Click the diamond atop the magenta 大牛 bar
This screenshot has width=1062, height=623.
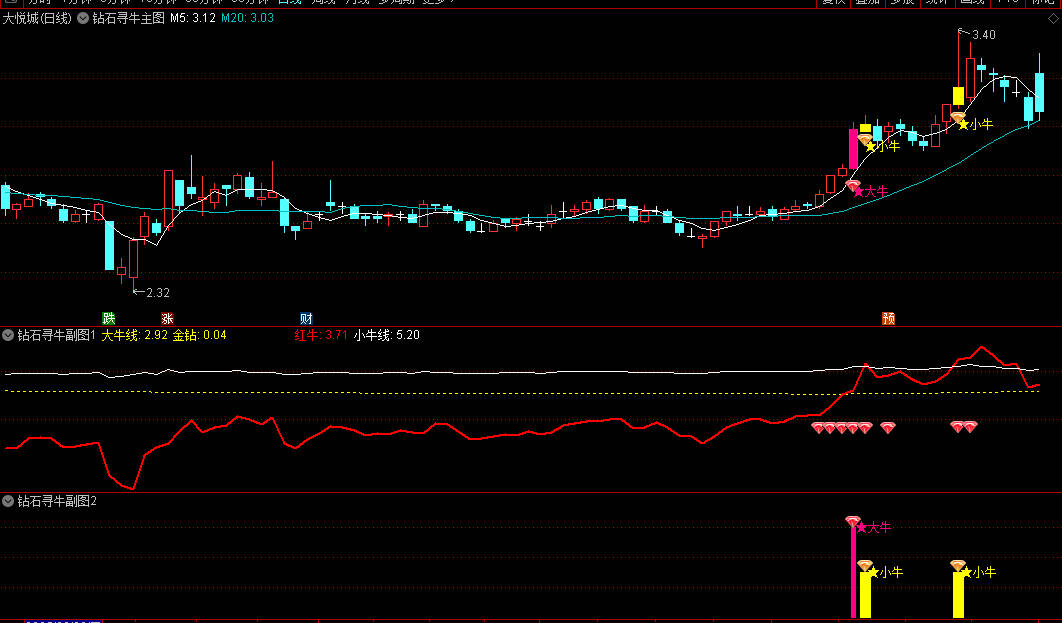pos(853,521)
